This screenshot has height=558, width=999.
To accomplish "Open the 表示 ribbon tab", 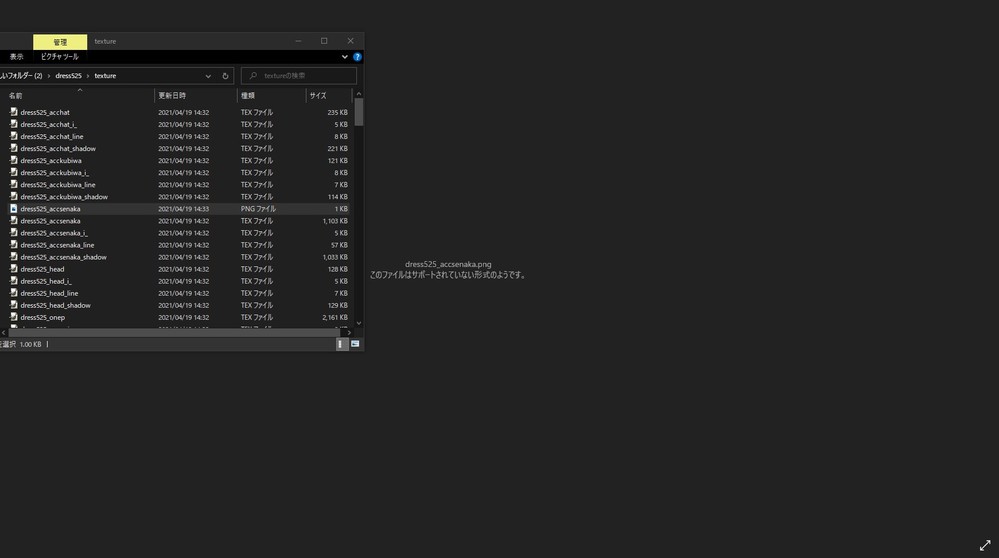I will click(16, 57).
